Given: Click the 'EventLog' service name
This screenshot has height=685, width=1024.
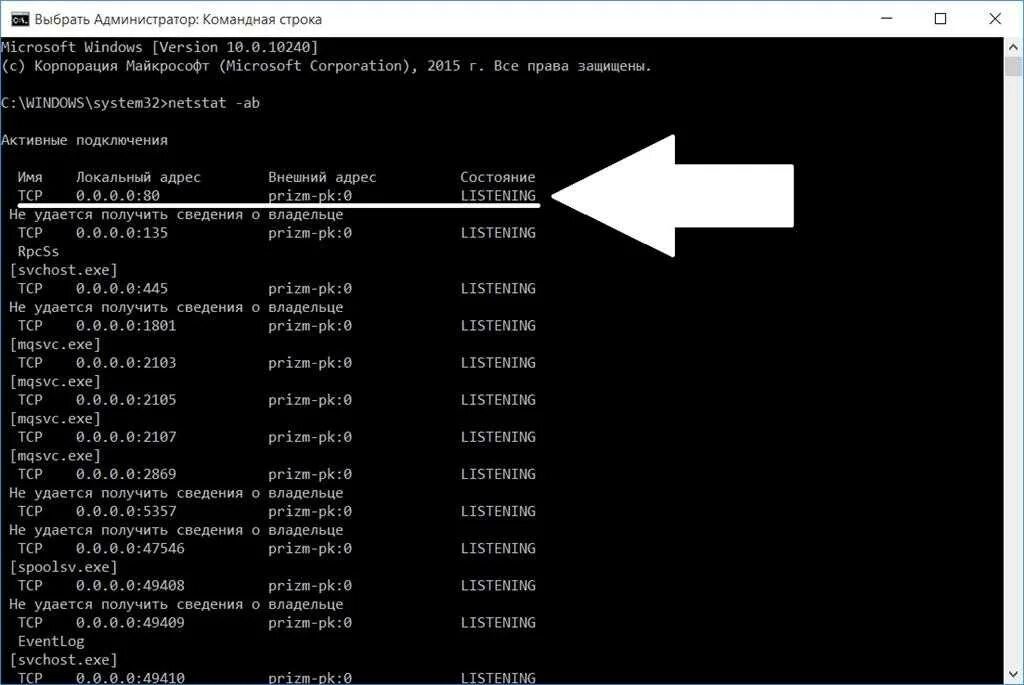Looking at the screenshot, I should coord(51,641).
